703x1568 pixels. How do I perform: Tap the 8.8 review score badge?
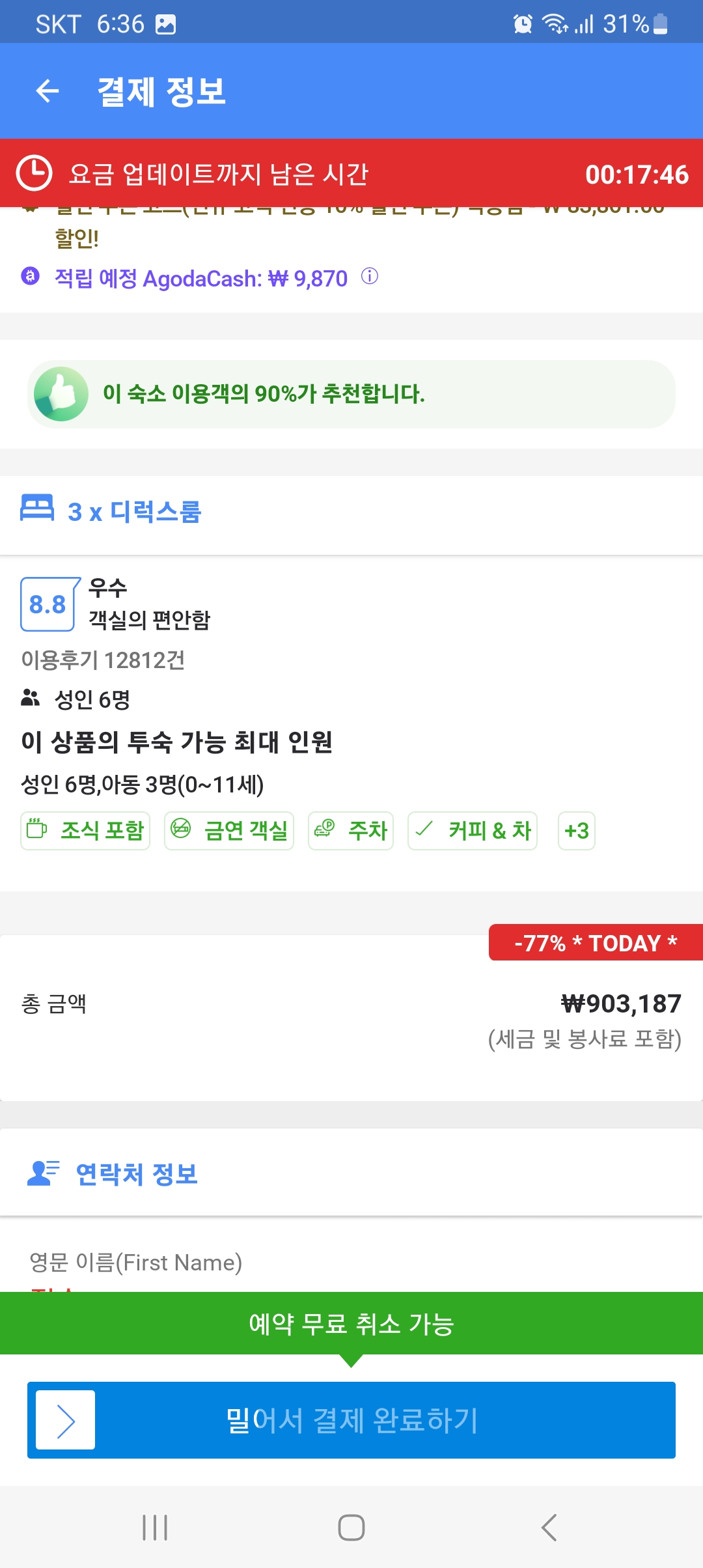[49, 604]
